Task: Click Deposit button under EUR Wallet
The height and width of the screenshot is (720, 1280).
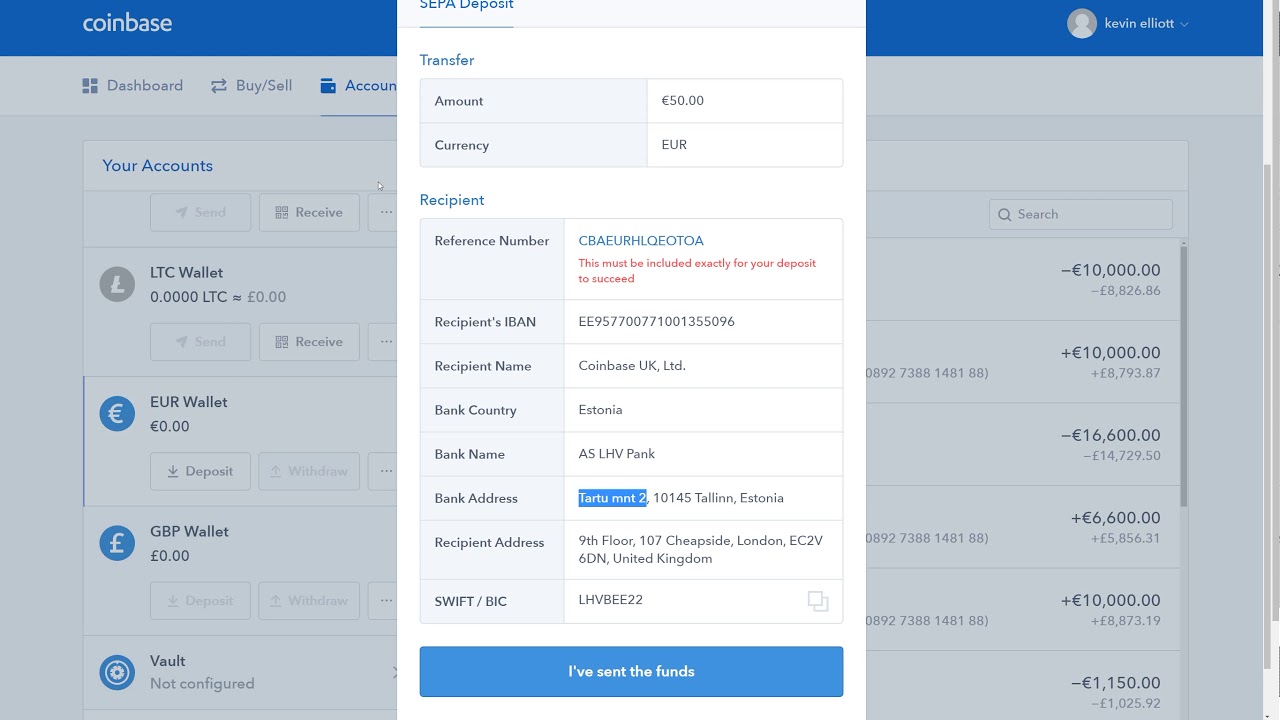Action: pos(200,471)
